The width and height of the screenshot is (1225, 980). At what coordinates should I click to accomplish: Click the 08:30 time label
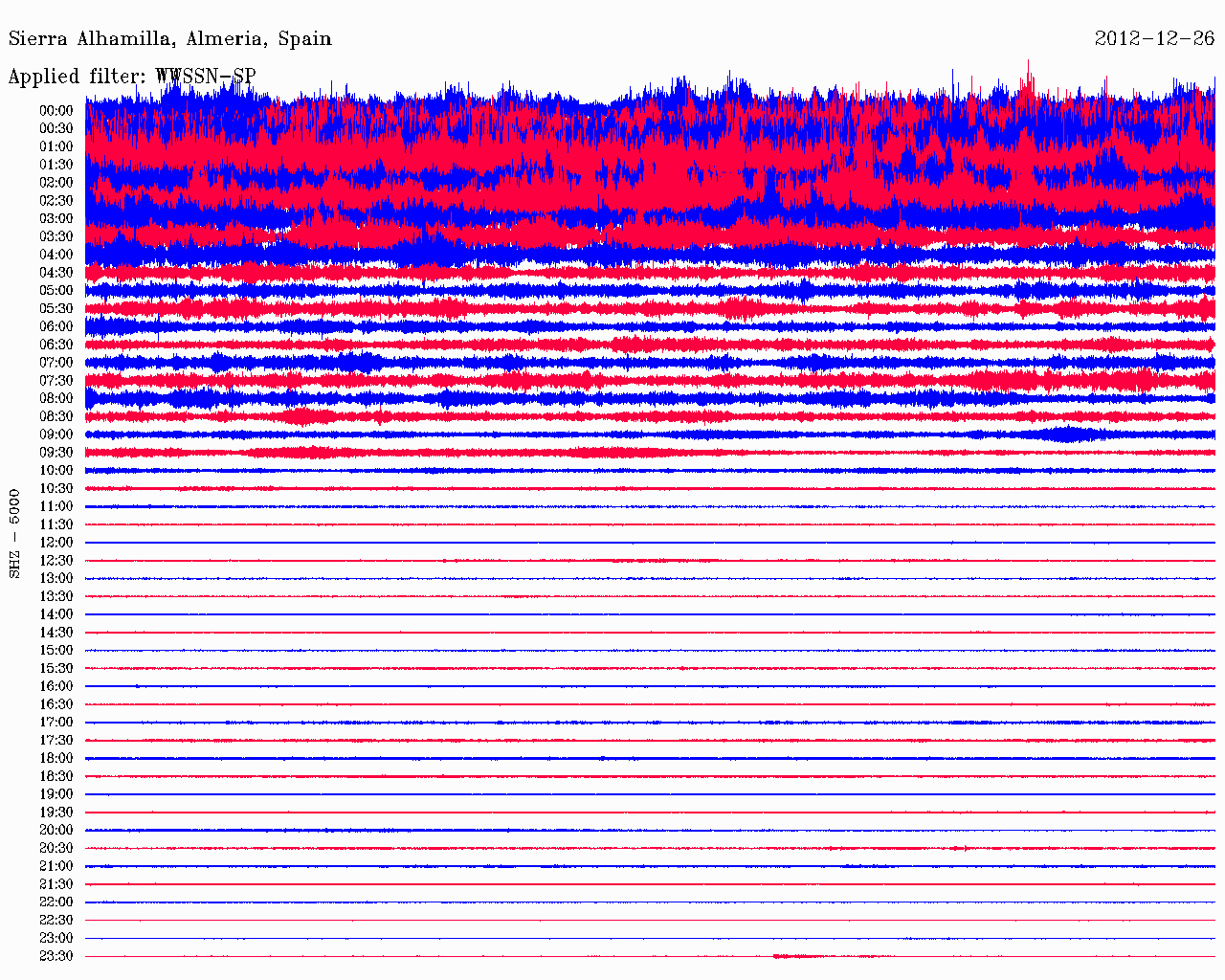point(56,417)
